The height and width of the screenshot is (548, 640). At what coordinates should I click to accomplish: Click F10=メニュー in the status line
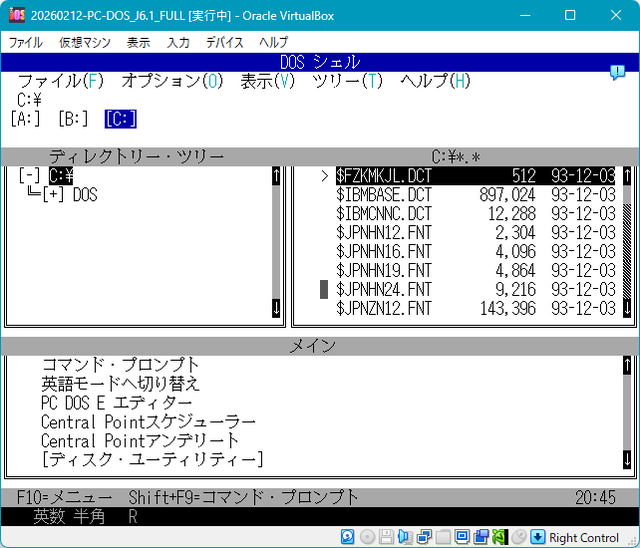(x=66, y=497)
